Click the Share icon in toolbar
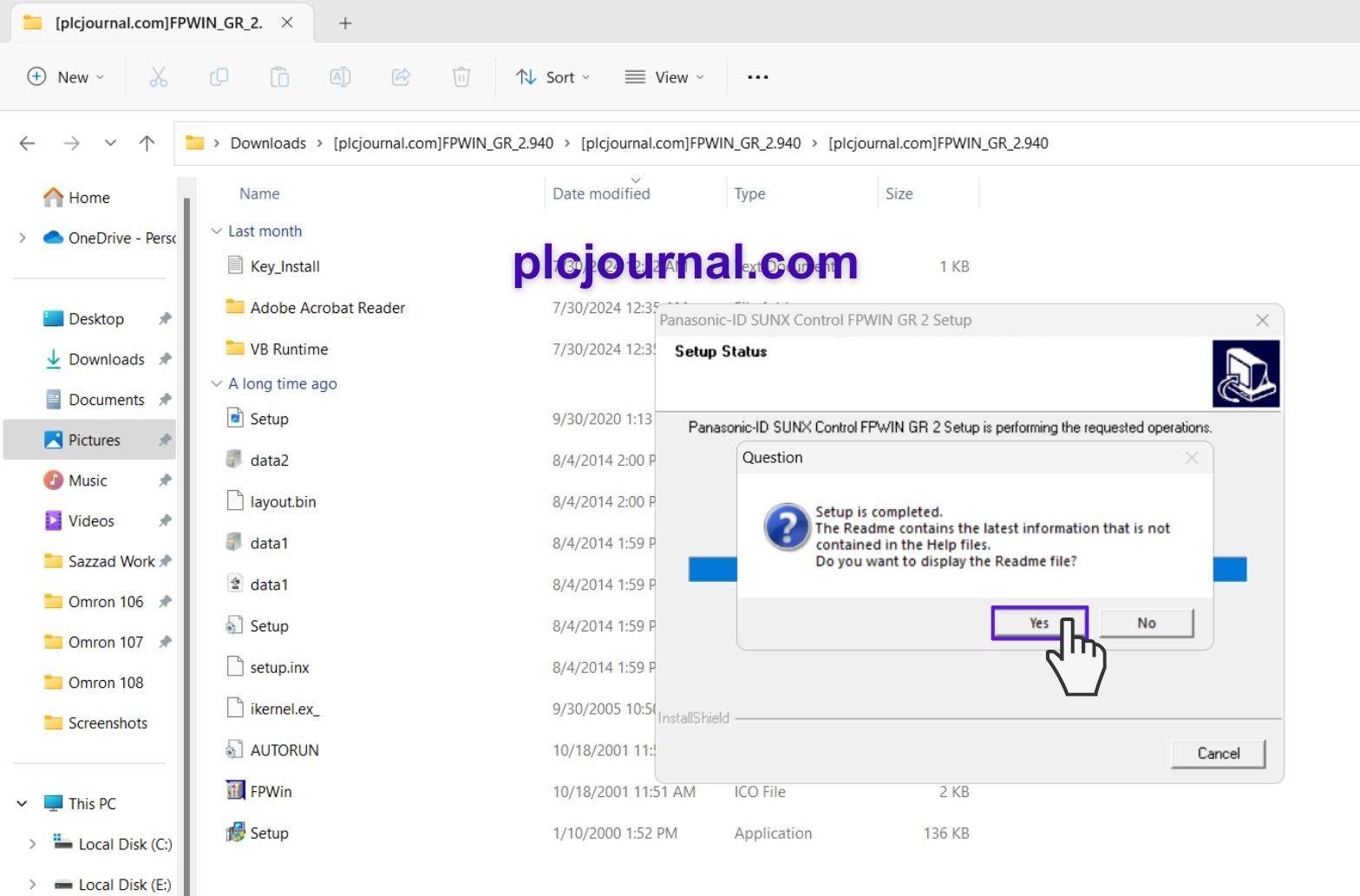The height and width of the screenshot is (896, 1360). pos(401,77)
